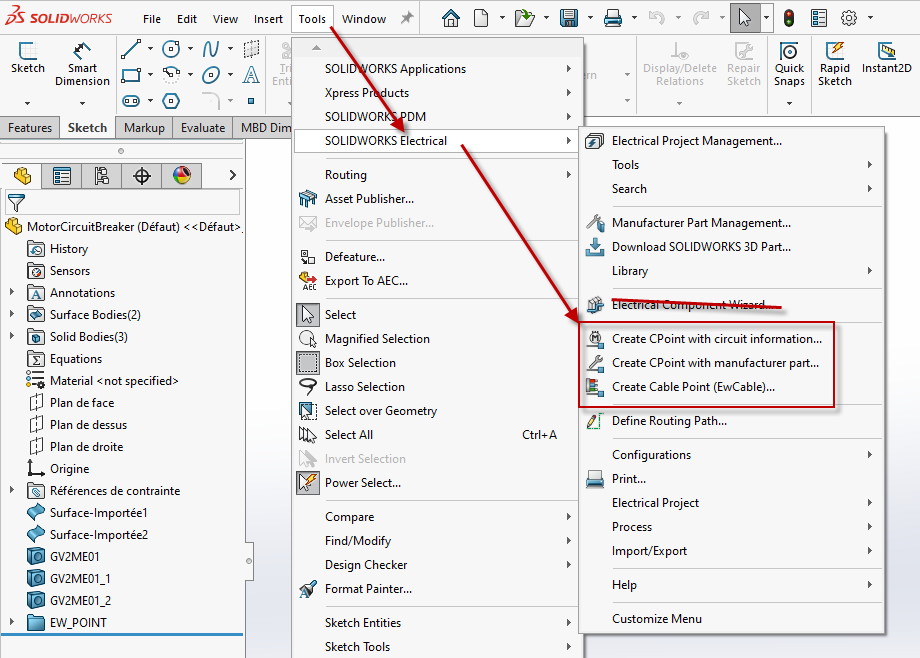Select the Circle sketch tool
Image resolution: width=920 pixels, height=658 pixels.
point(171,49)
